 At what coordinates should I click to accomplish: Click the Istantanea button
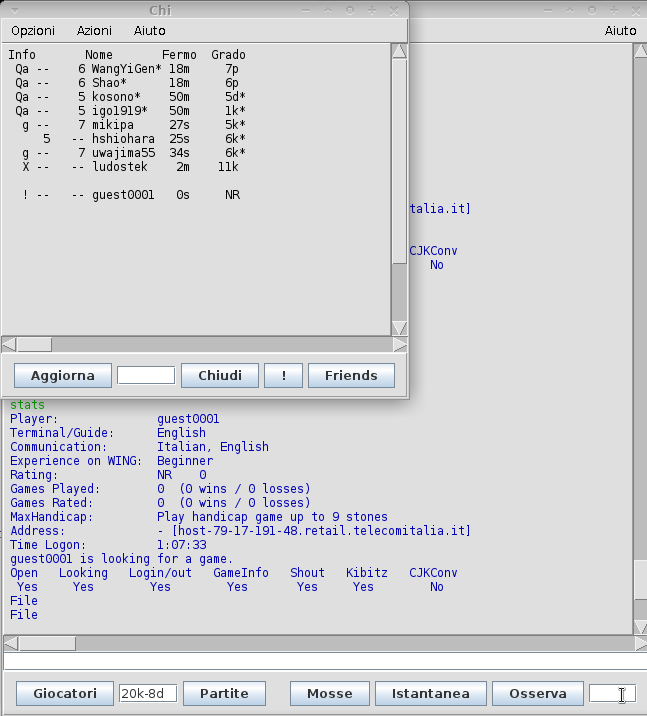pos(430,693)
